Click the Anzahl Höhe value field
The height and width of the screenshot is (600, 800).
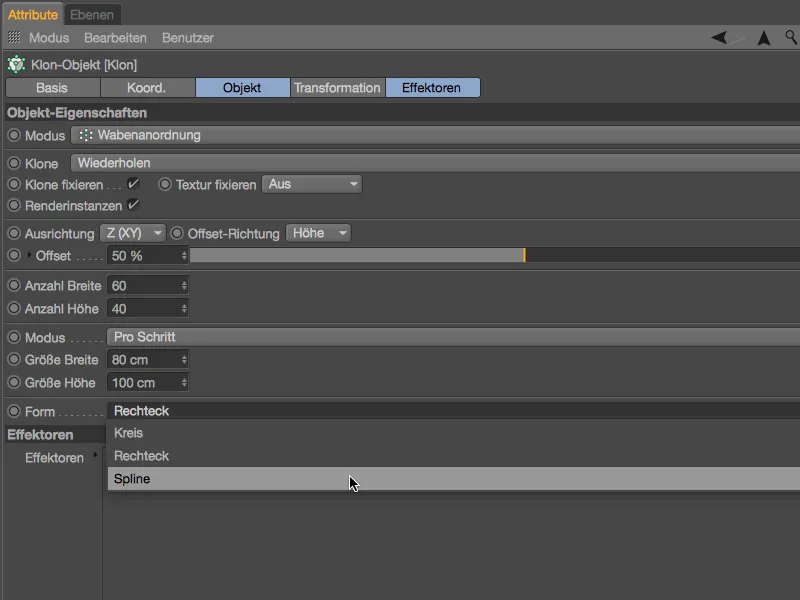pyautogui.click(x=147, y=309)
